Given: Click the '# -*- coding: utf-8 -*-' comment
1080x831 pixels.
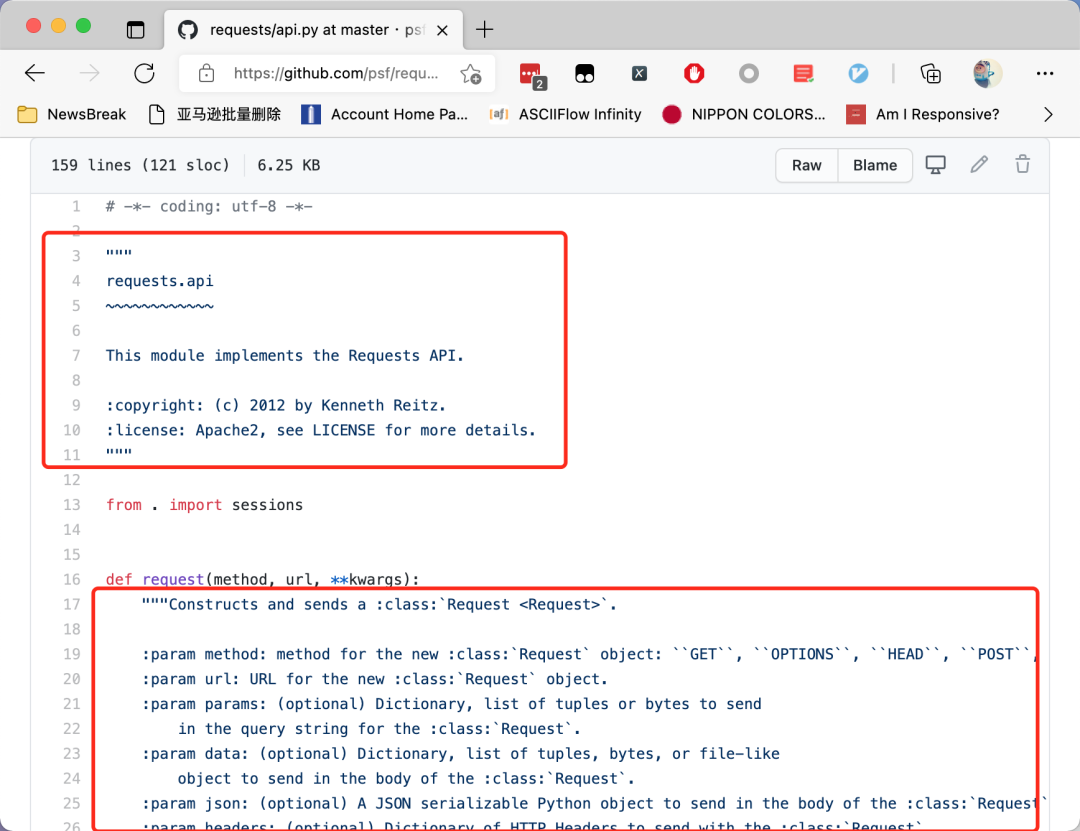Looking at the screenshot, I should click(x=209, y=206).
